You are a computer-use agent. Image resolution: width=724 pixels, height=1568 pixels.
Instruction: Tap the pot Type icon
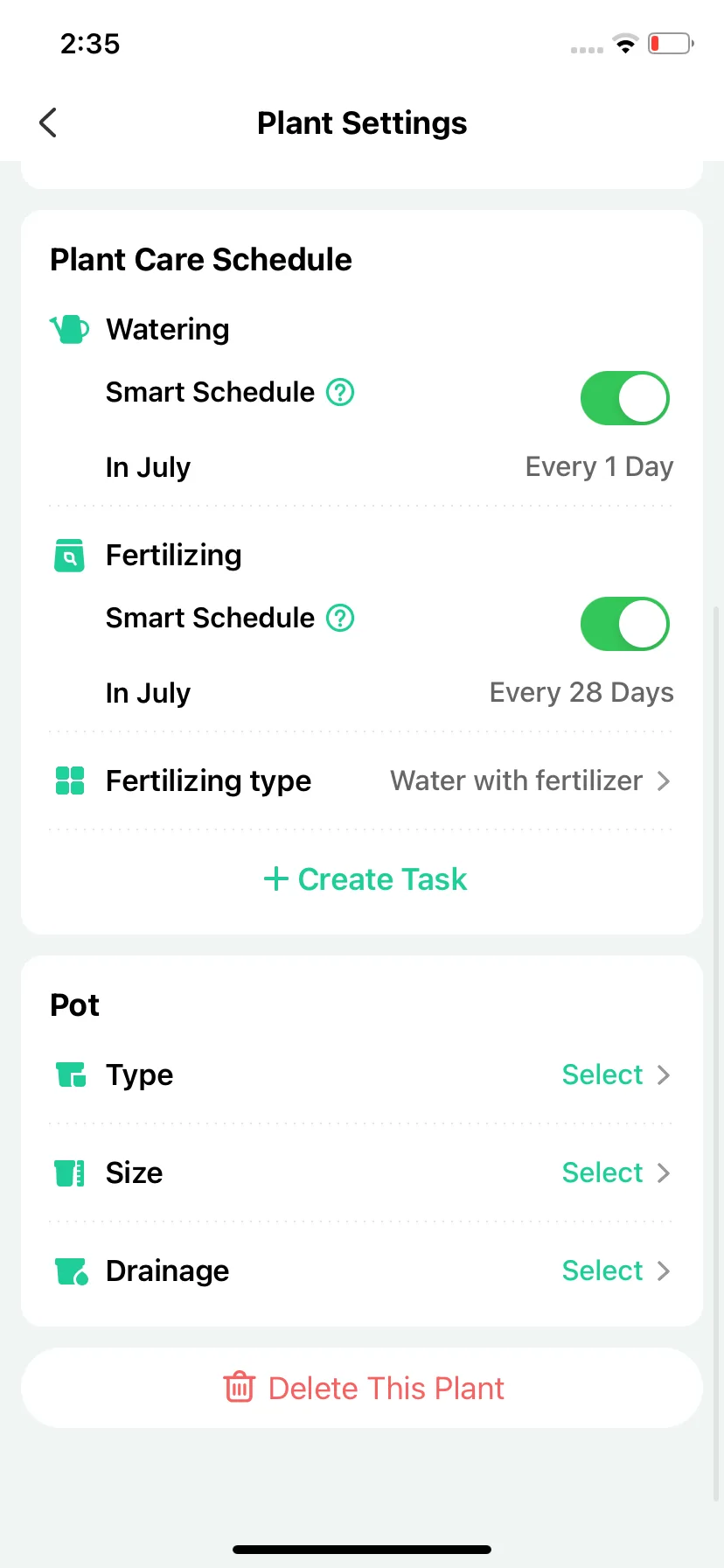[70, 1074]
